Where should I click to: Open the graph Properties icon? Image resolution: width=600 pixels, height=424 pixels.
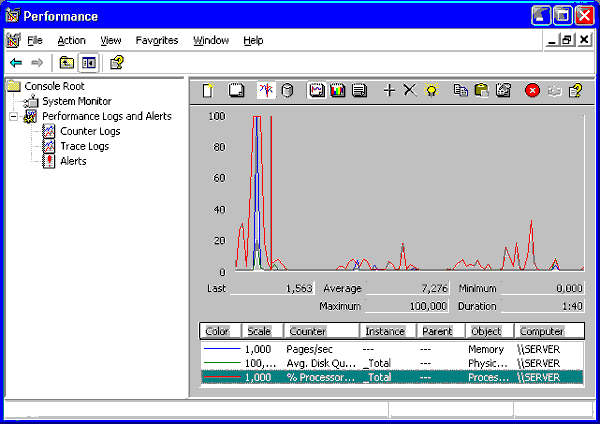pos(503,91)
